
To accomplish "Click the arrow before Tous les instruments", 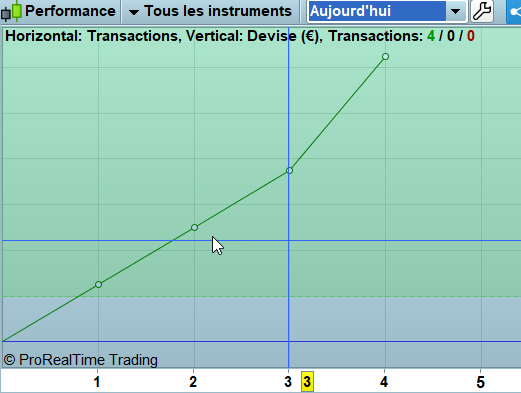I will click(134, 12).
